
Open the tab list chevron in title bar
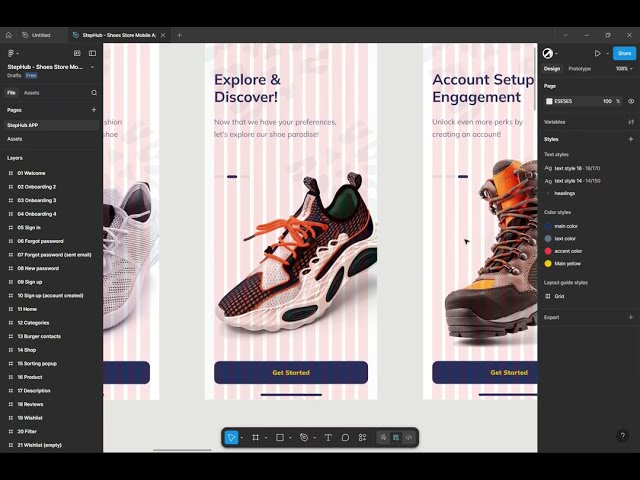click(565, 35)
